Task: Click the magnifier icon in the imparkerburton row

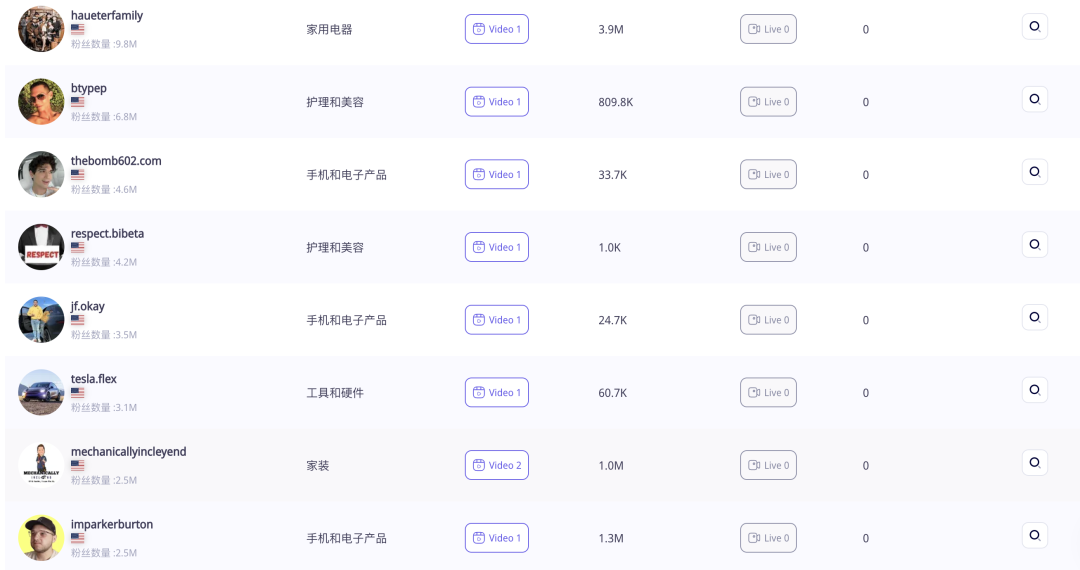Action: click(1034, 536)
